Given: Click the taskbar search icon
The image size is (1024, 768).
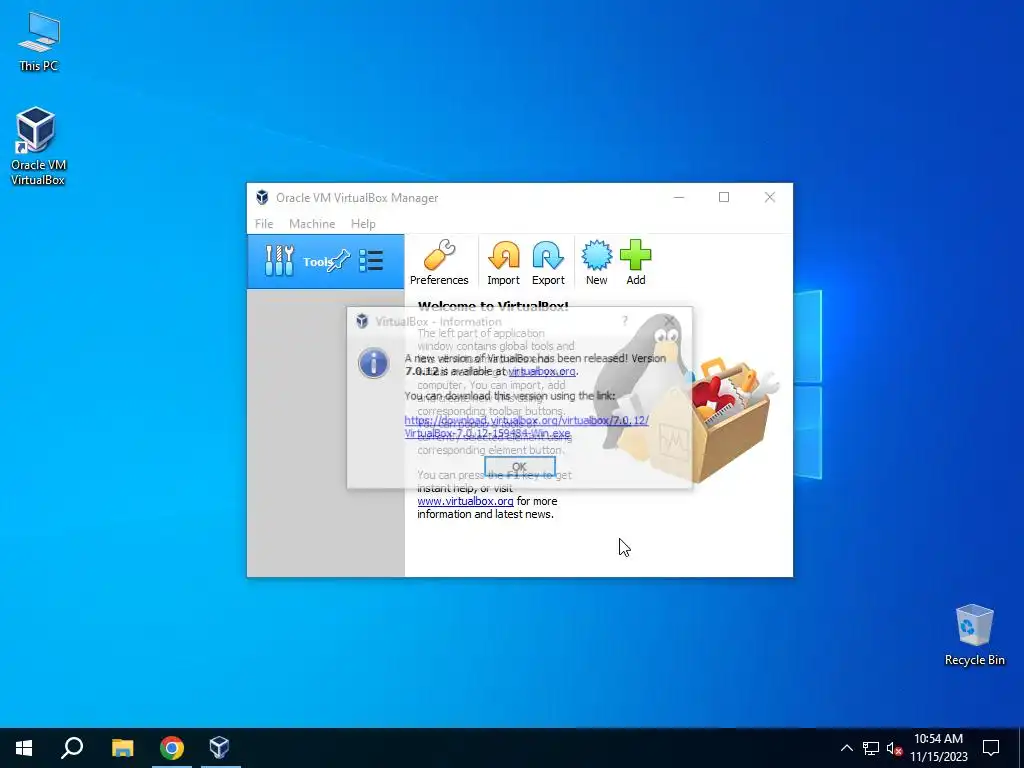Looking at the screenshot, I should [72, 748].
